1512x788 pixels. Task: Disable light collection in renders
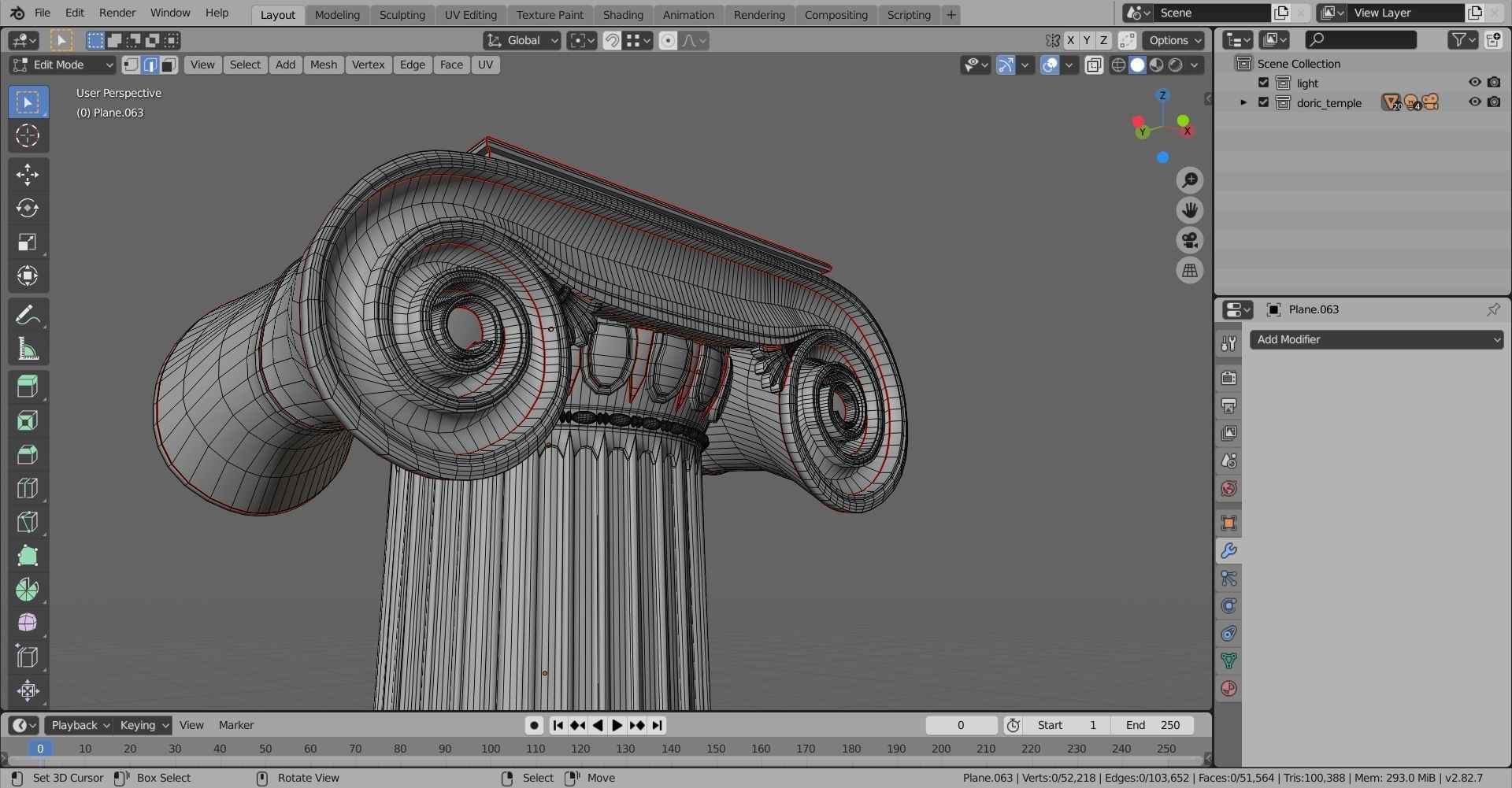[x=1494, y=82]
